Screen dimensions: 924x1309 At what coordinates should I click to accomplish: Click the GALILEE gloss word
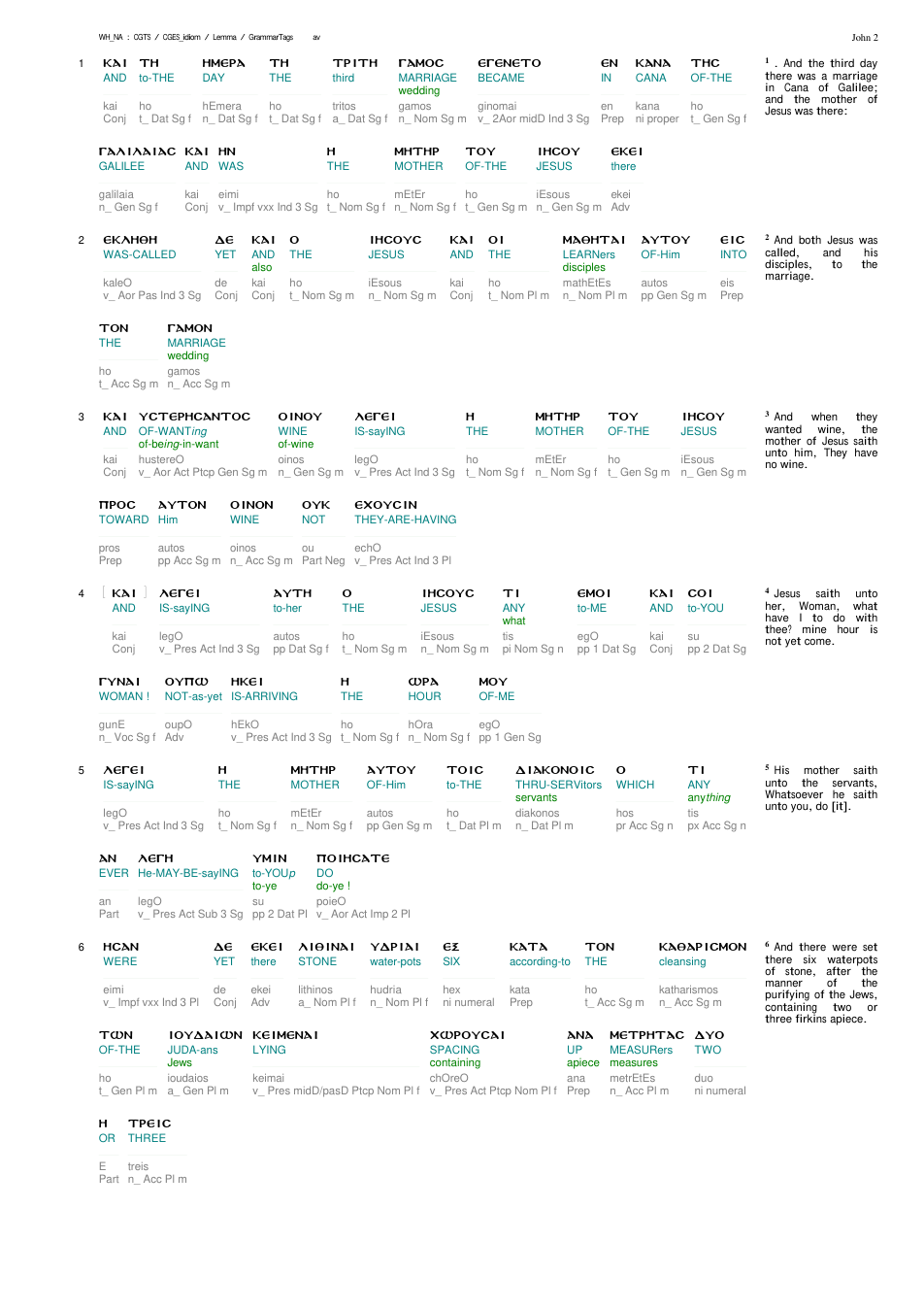[121, 166]
